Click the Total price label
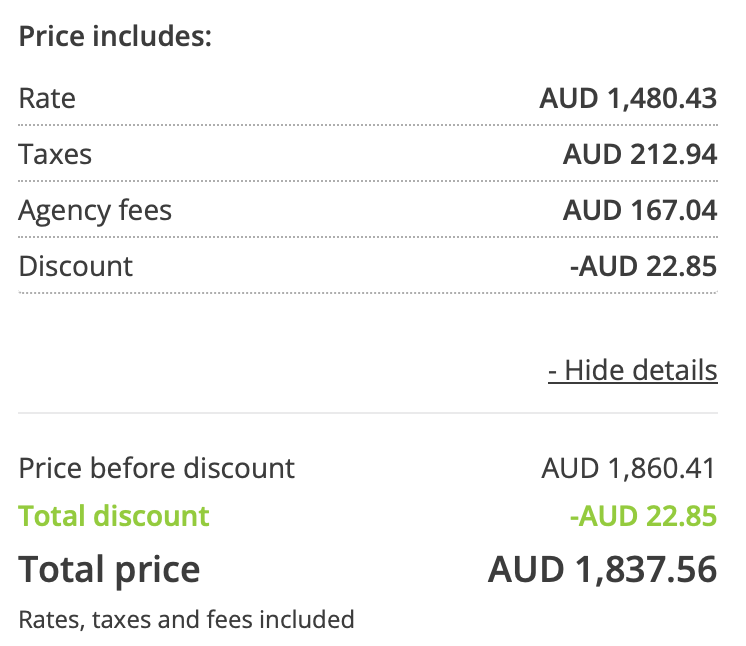 pyautogui.click(x=109, y=570)
